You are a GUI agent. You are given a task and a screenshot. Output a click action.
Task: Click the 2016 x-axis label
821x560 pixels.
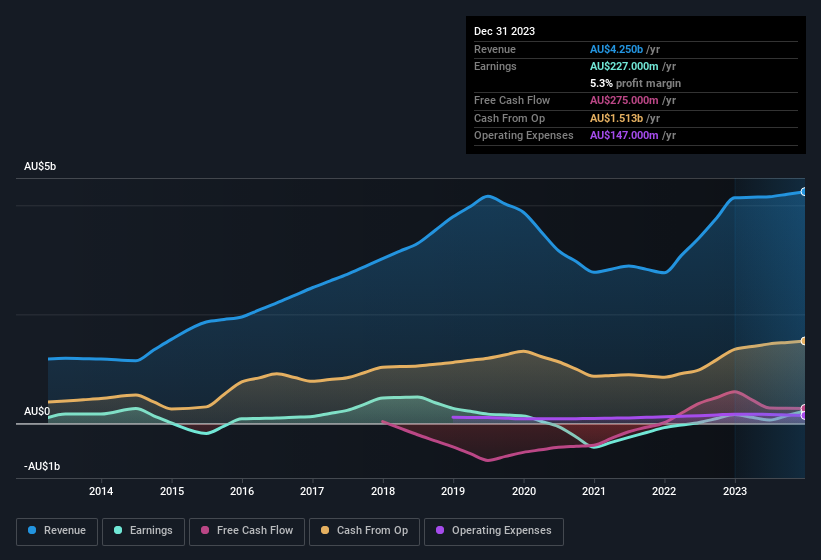[x=242, y=491]
